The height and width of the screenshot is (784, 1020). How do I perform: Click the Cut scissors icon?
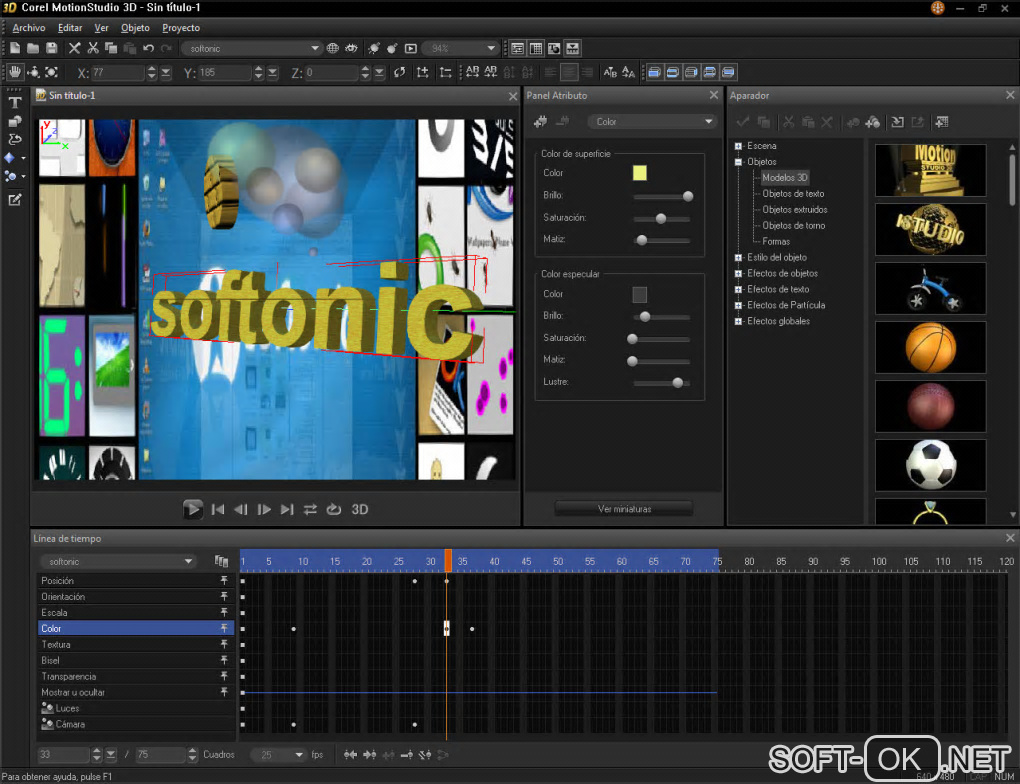click(x=93, y=48)
